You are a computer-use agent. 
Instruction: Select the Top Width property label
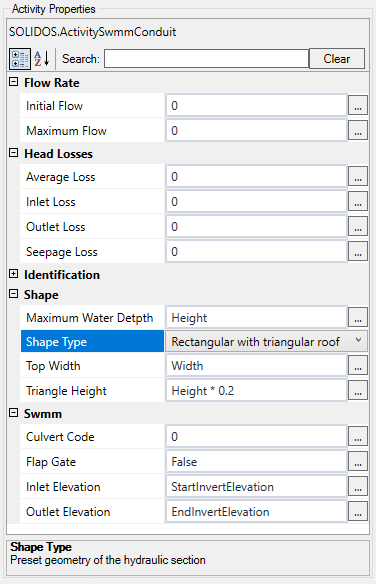[x=53, y=366]
